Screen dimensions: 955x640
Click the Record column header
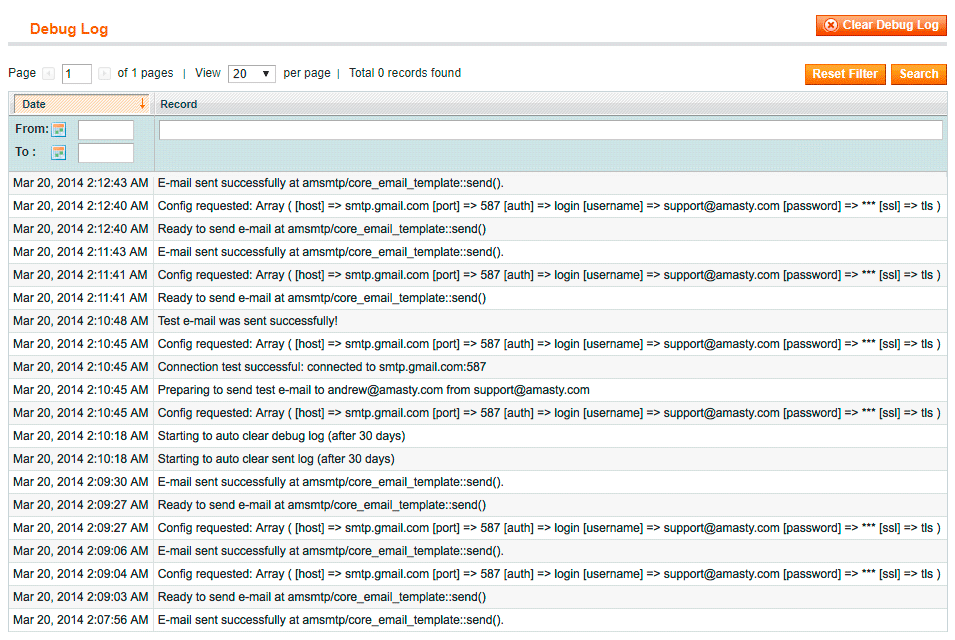(179, 104)
